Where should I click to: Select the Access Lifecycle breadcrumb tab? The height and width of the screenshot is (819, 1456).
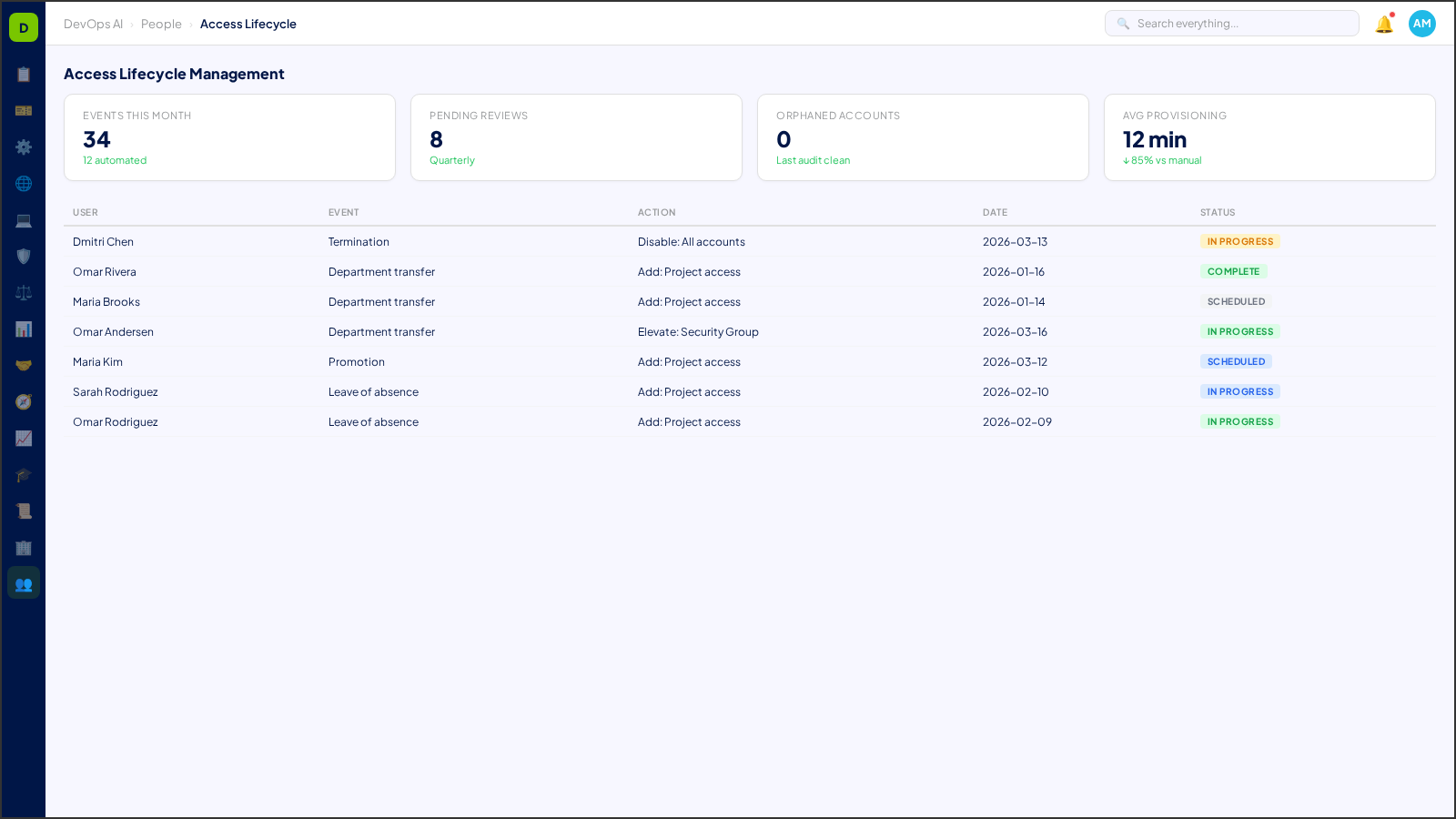click(248, 24)
